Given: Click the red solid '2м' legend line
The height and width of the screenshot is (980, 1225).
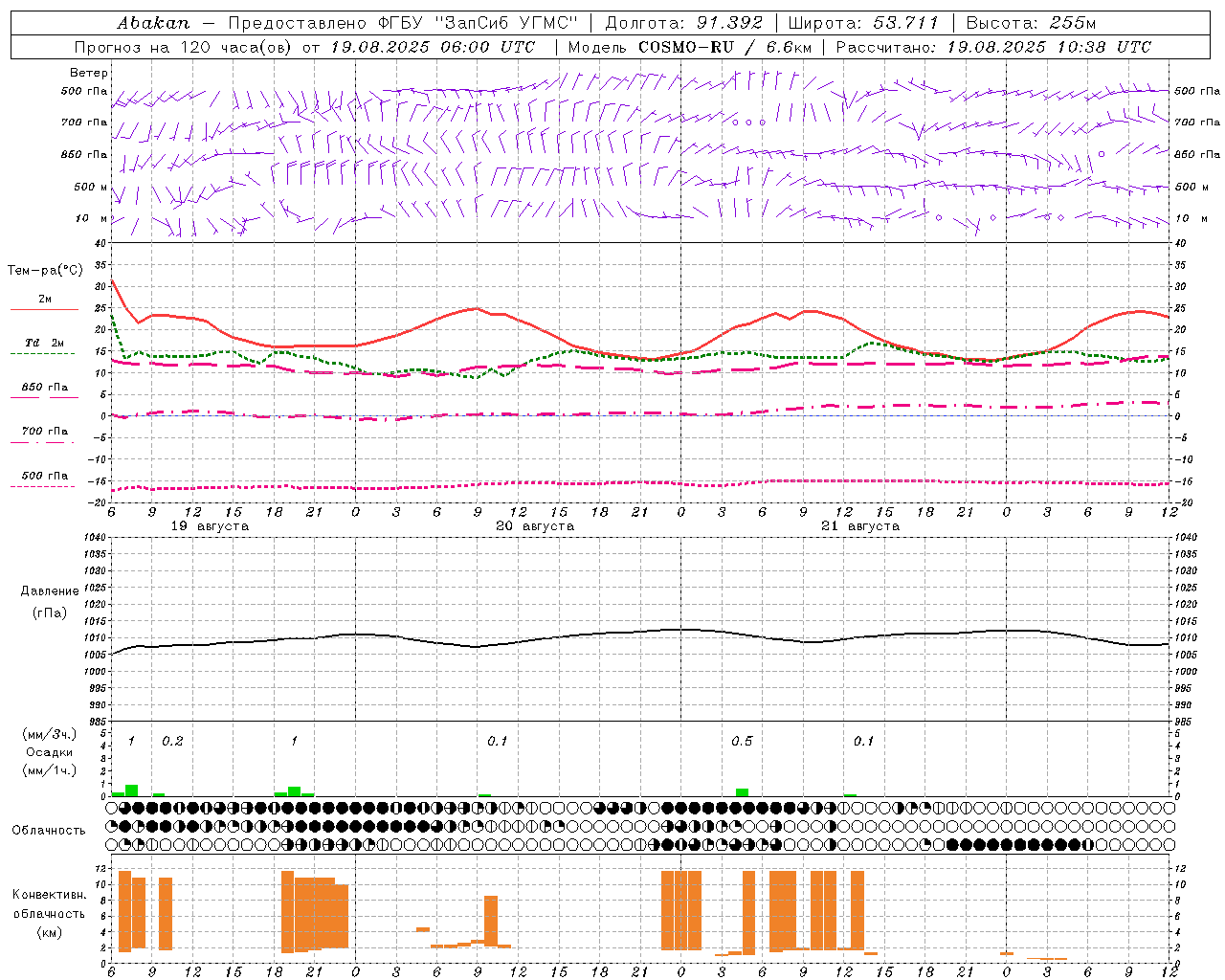Looking at the screenshot, I should [44, 309].
